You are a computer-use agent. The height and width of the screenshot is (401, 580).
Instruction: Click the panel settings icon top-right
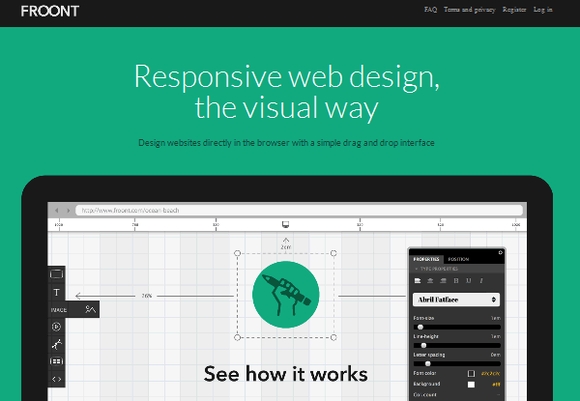(500, 253)
